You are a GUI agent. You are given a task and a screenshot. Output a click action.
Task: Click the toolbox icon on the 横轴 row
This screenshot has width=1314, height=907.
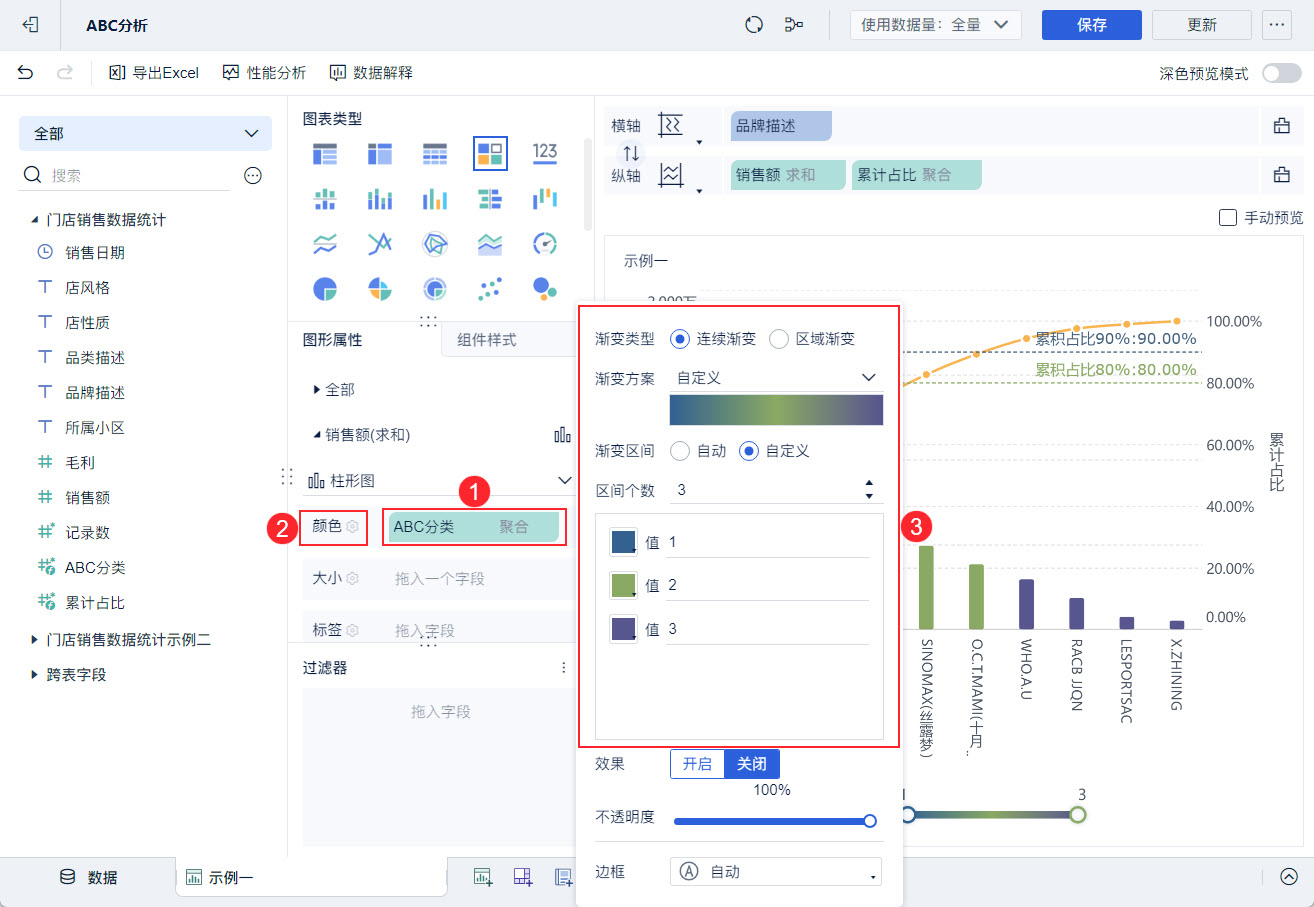1281,126
